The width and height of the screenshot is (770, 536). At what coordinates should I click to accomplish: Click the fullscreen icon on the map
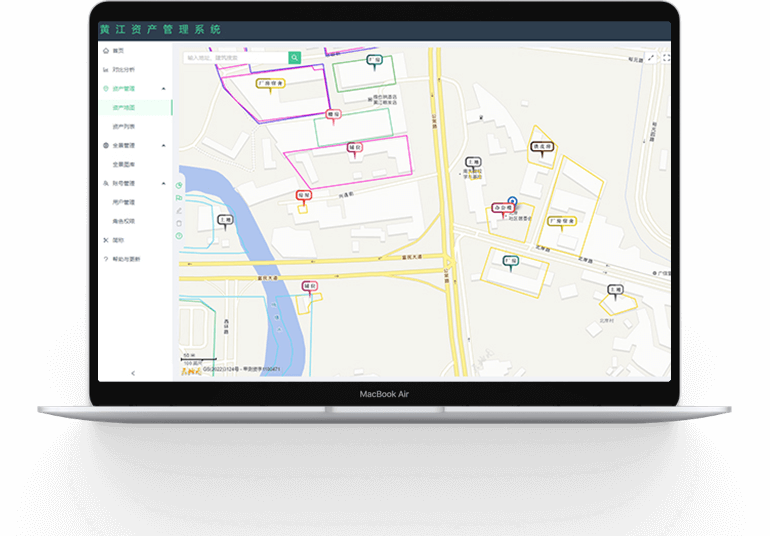pos(667,58)
